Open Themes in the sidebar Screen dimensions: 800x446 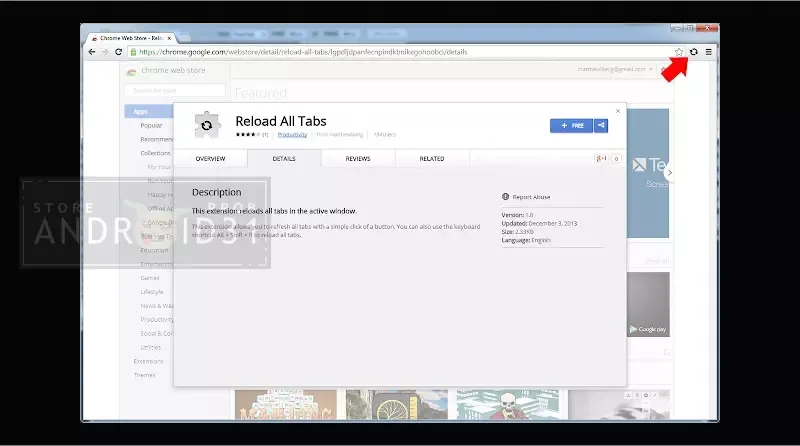[144, 375]
